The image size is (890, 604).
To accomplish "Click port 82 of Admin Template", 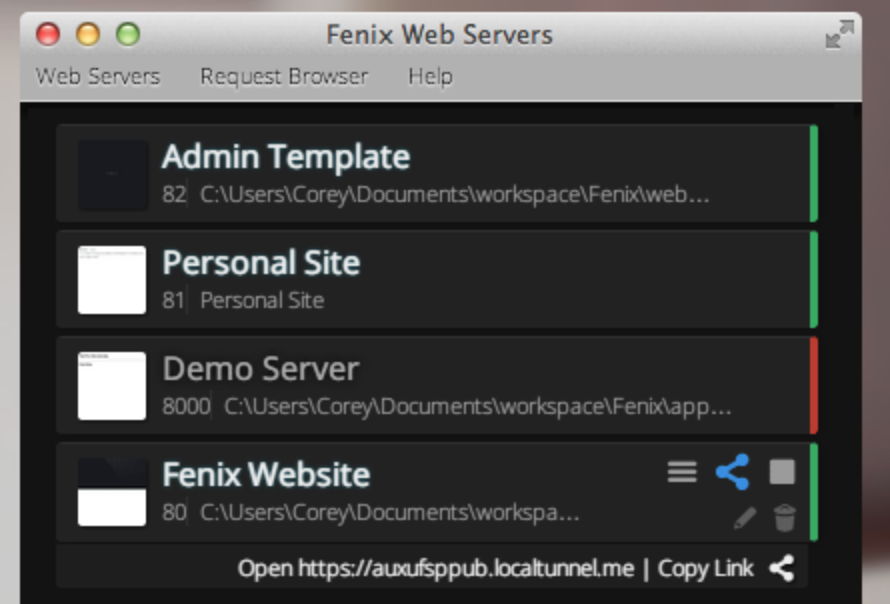I will pos(174,195).
